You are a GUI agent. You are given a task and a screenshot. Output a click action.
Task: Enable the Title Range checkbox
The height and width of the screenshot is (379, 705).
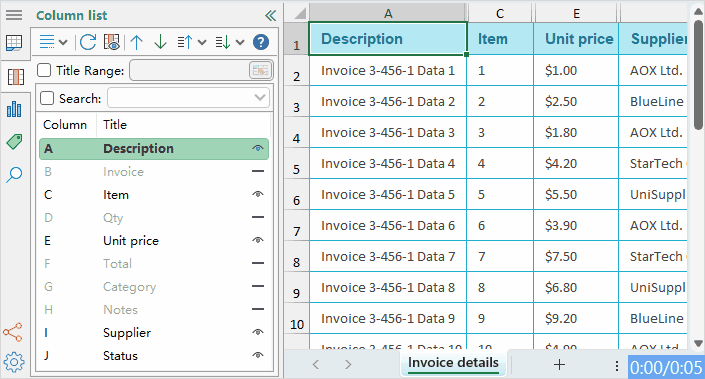44,70
